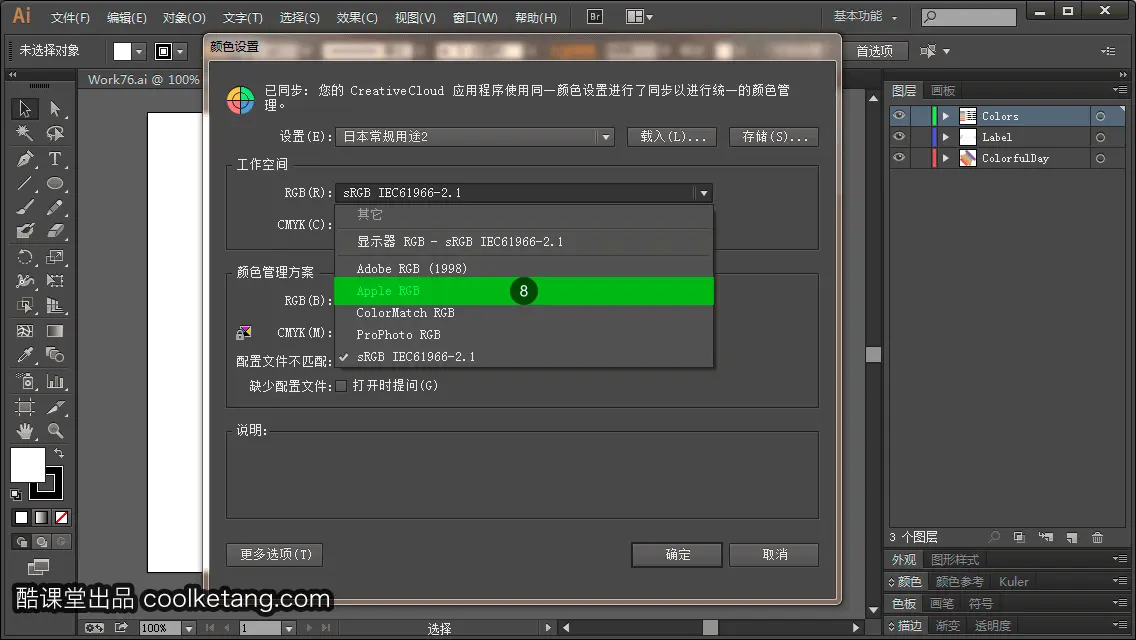Confirm with the 确定 button

point(677,554)
